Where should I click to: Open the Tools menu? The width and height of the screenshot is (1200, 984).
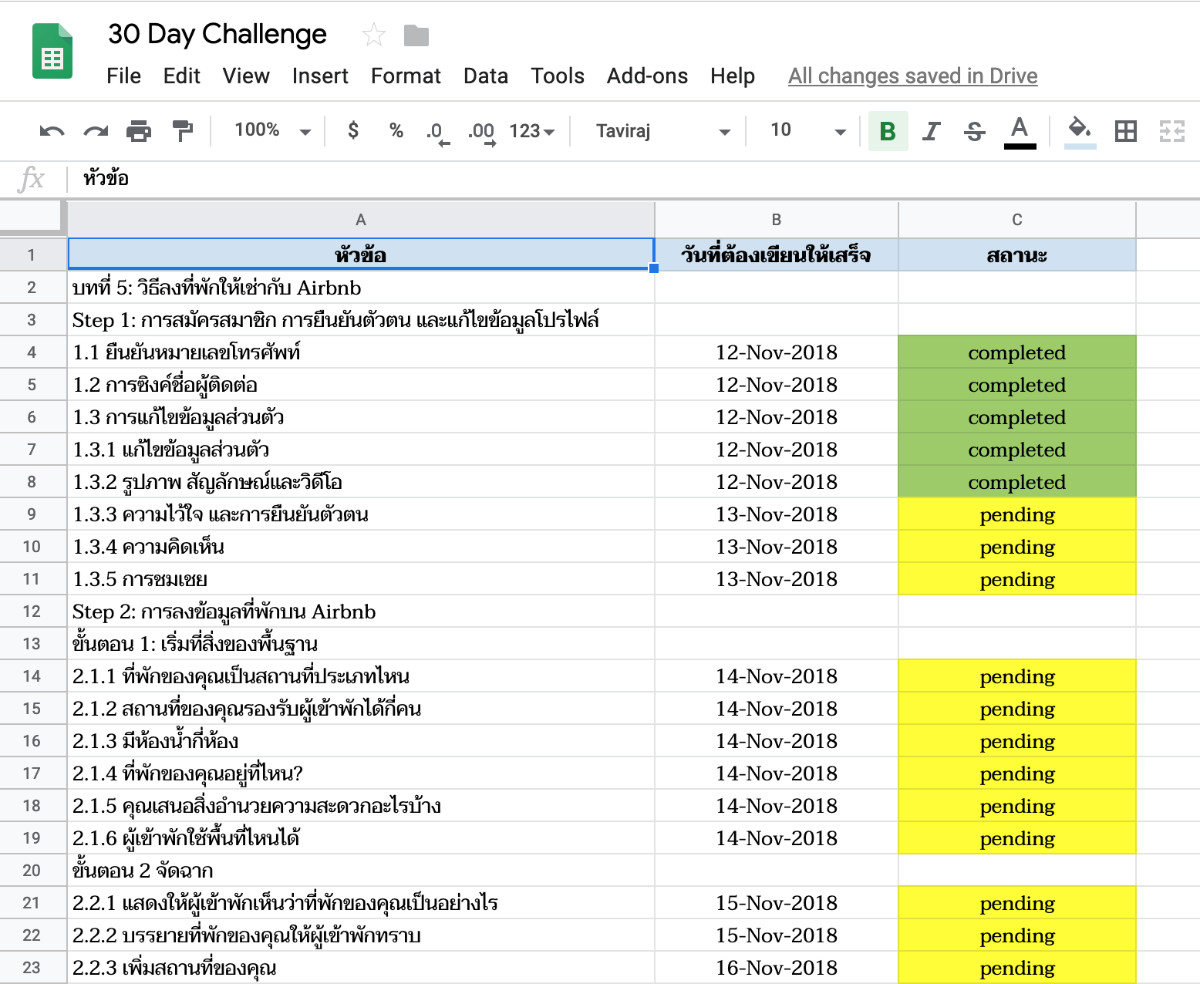(558, 76)
